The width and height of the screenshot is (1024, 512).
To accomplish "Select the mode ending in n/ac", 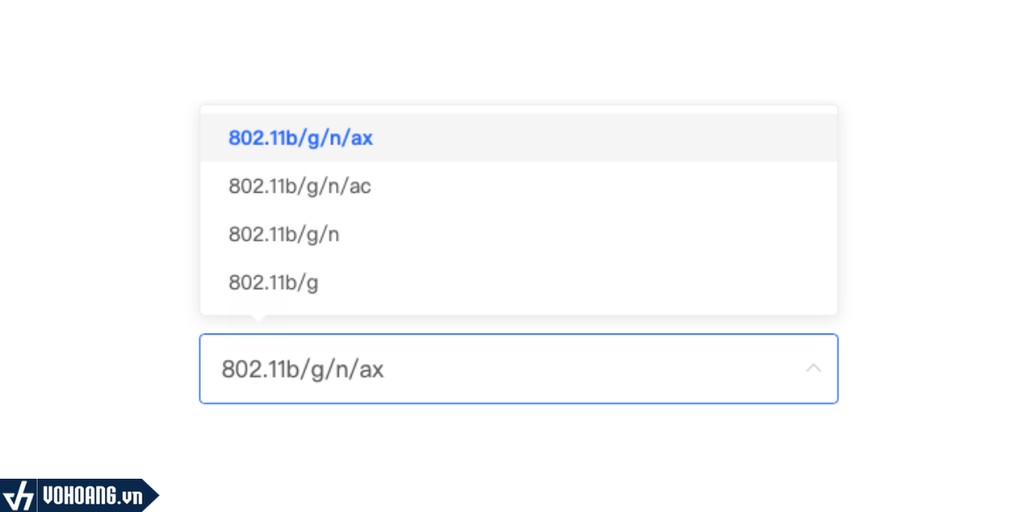I will pyautogui.click(x=300, y=186).
